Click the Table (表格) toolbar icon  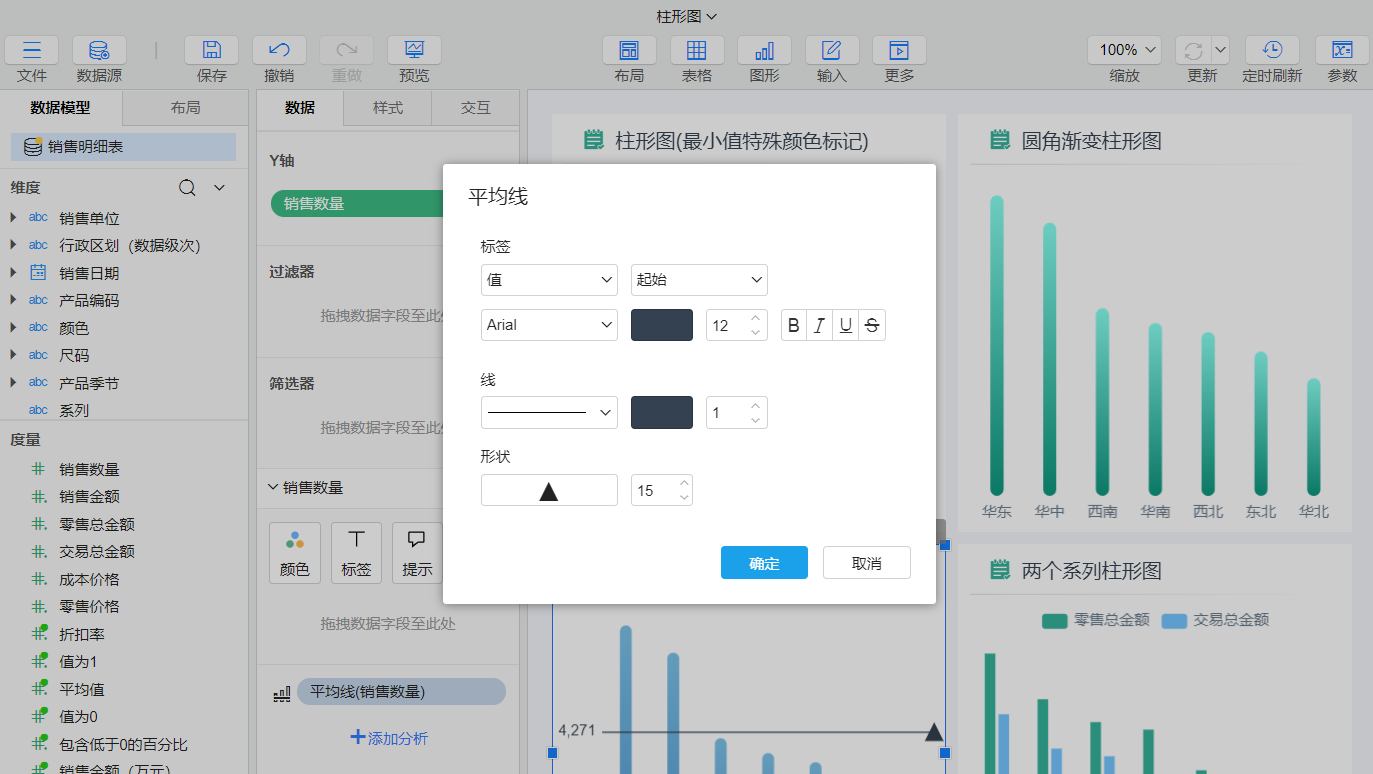[697, 51]
